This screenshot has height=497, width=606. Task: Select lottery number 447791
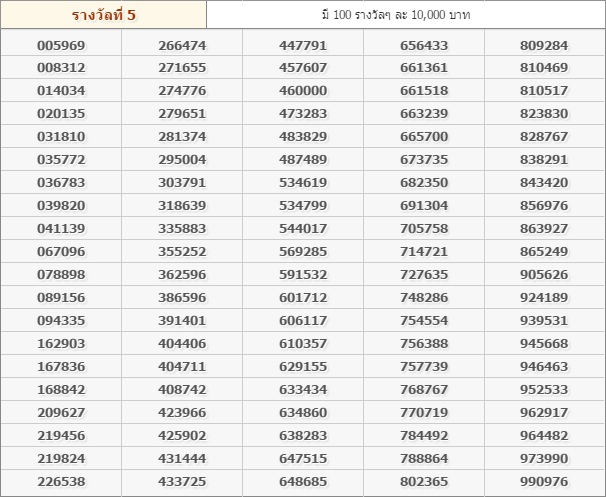[x=303, y=45]
